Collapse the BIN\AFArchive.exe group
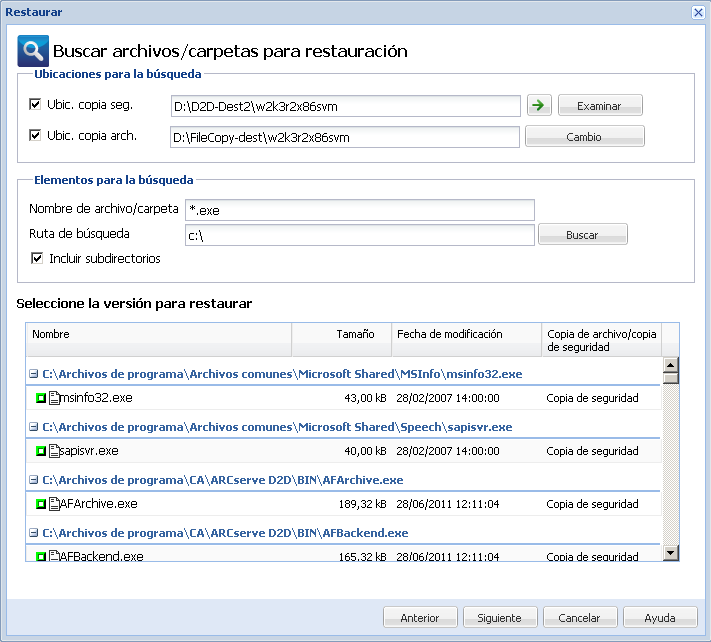This screenshot has width=711, height=642. (34, 480)
